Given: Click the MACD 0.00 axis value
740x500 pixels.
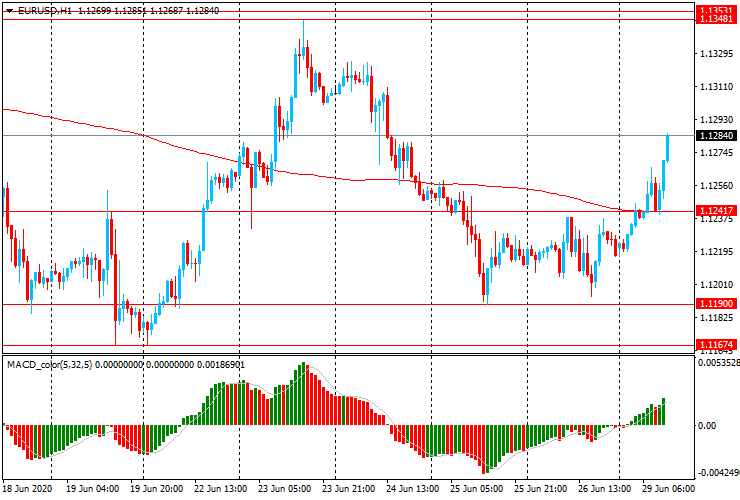Looking at the screenshot, I should click(x=707, y=426).
